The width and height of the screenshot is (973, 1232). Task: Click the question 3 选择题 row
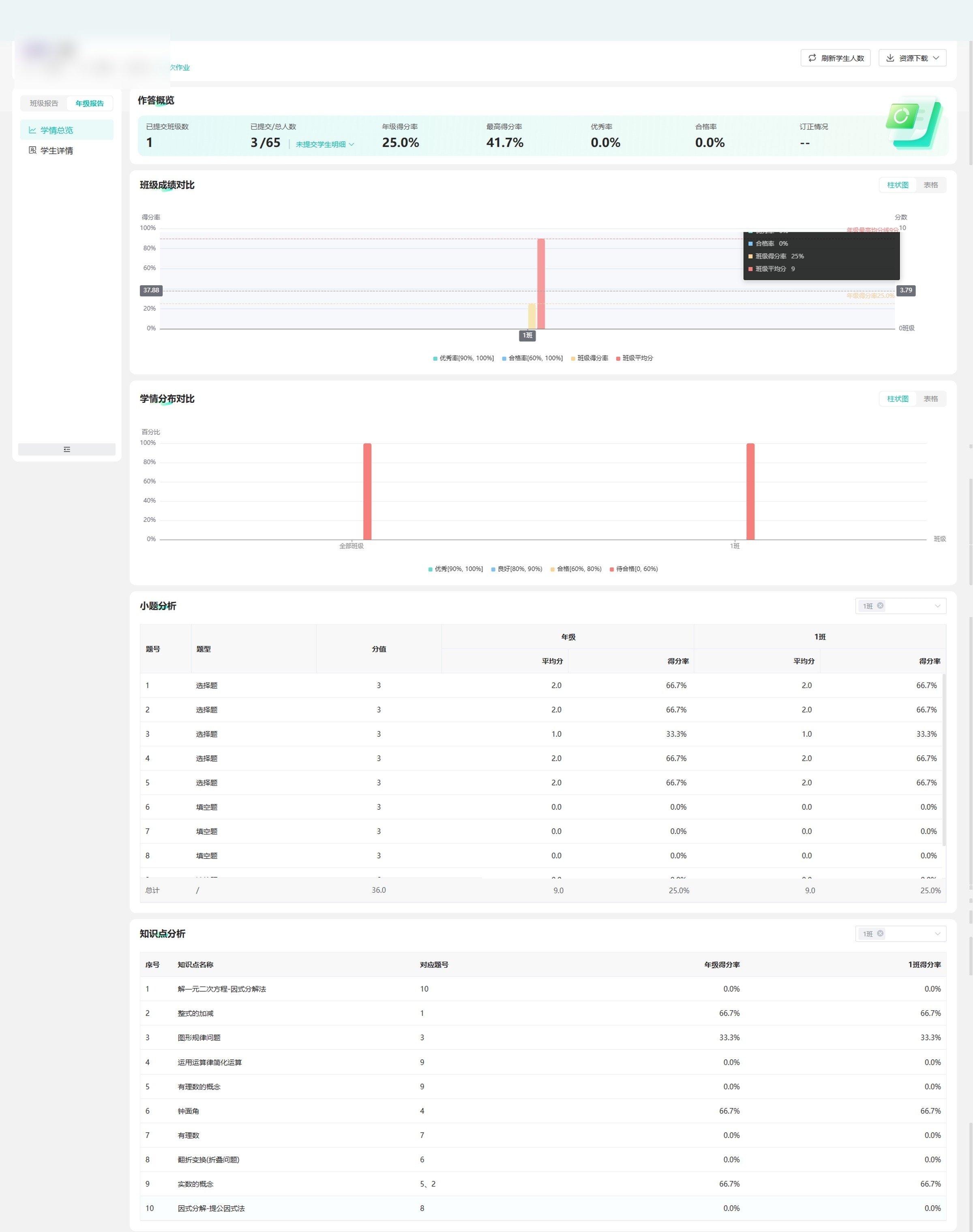(541, 734)
